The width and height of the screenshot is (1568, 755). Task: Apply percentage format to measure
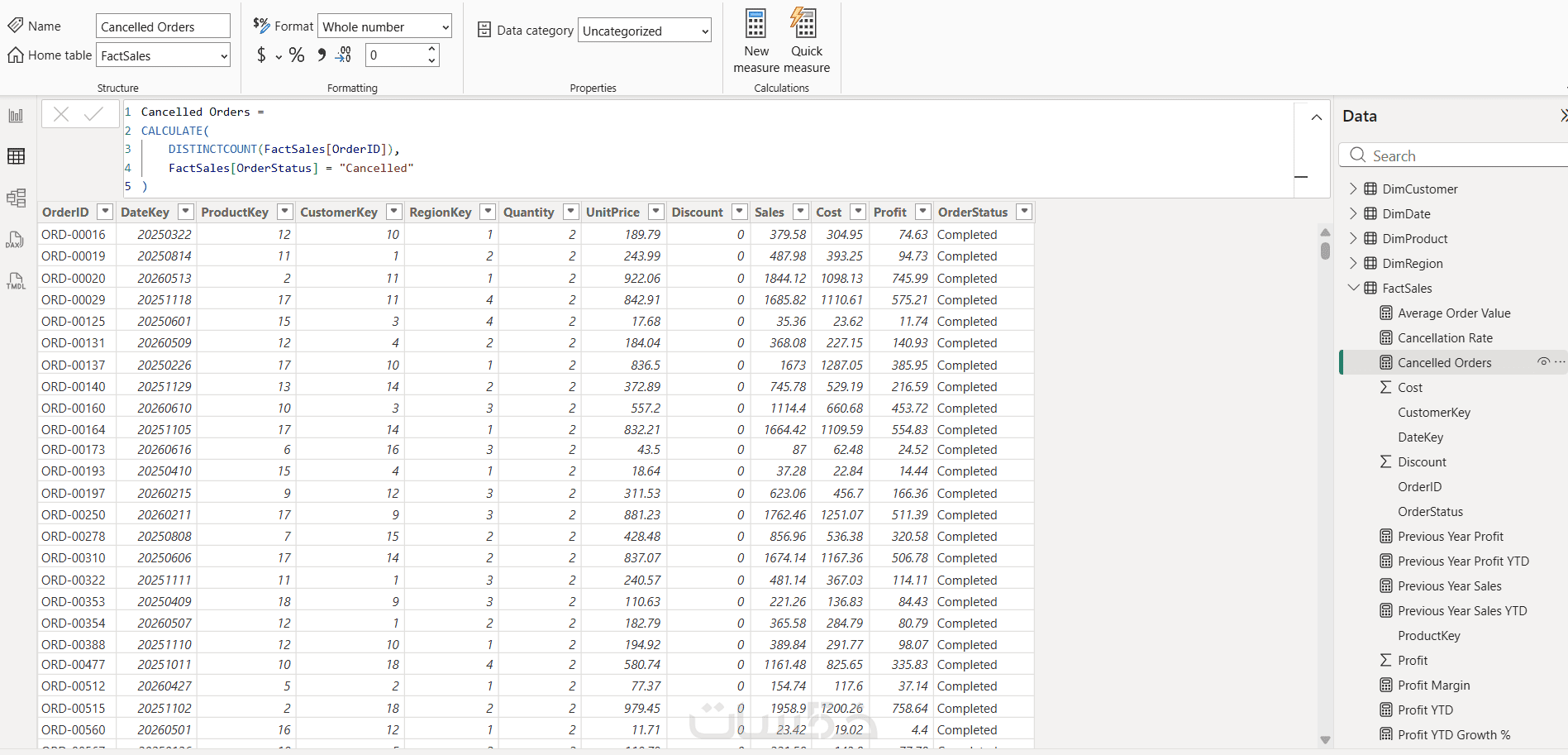tap(297, 55)
